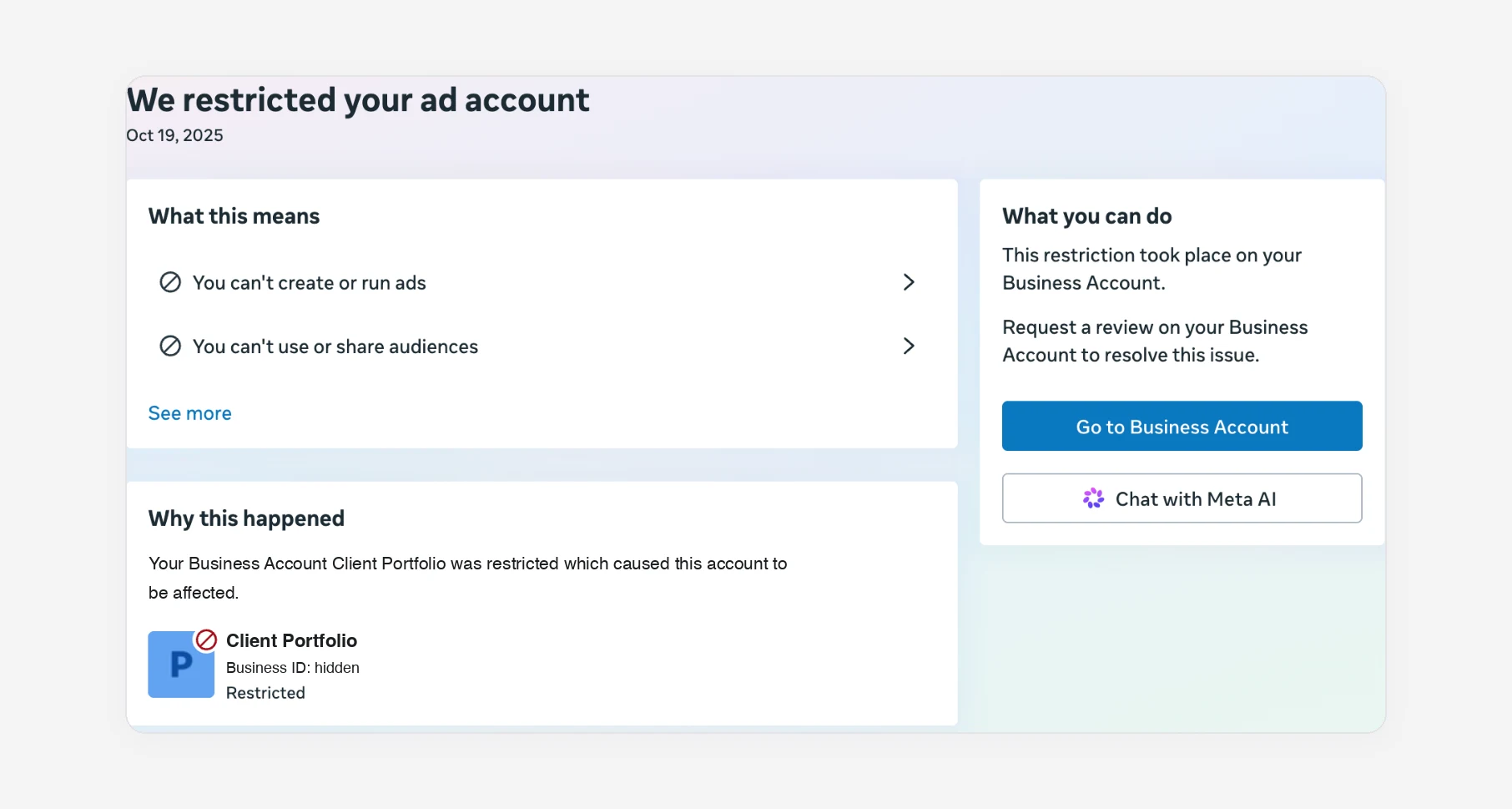Click the "Why this happened" heading
The image size is (1512, 809).
(246, 518)
